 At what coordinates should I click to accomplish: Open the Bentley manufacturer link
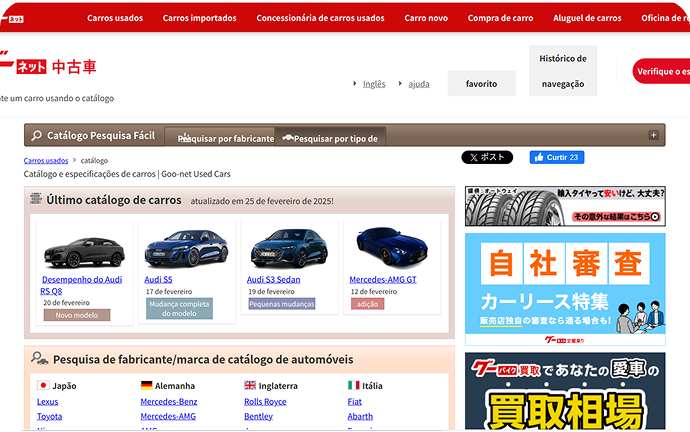[258, 416]
